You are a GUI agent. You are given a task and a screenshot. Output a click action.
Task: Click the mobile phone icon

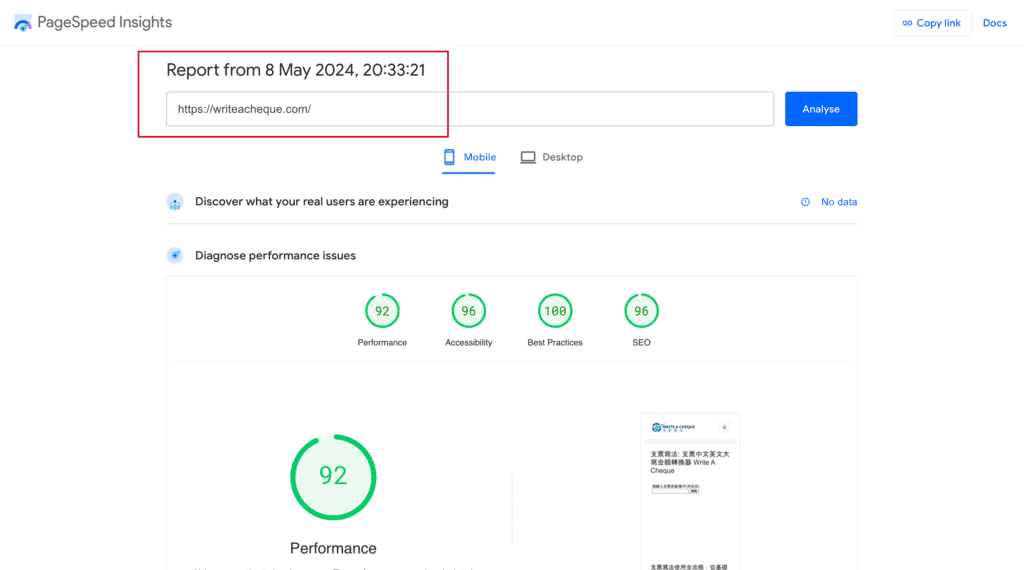[x=449, y=157]
